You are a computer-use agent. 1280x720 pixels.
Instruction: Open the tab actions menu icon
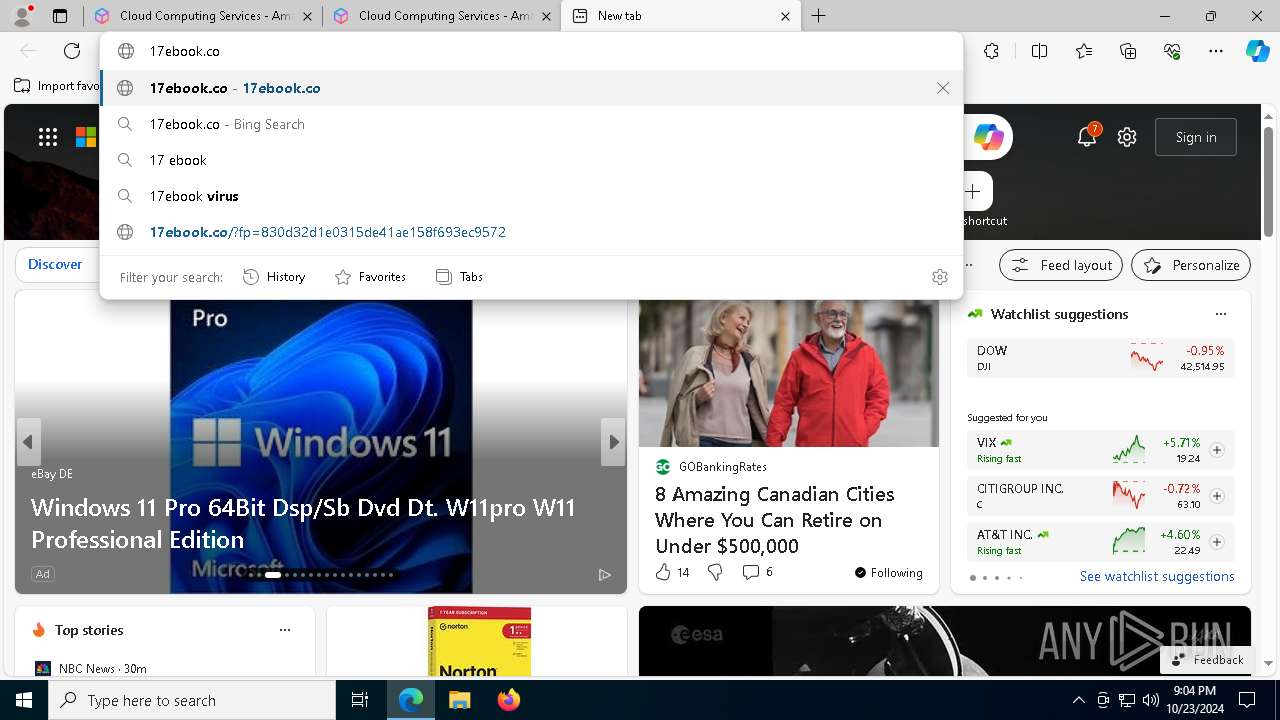60,16
